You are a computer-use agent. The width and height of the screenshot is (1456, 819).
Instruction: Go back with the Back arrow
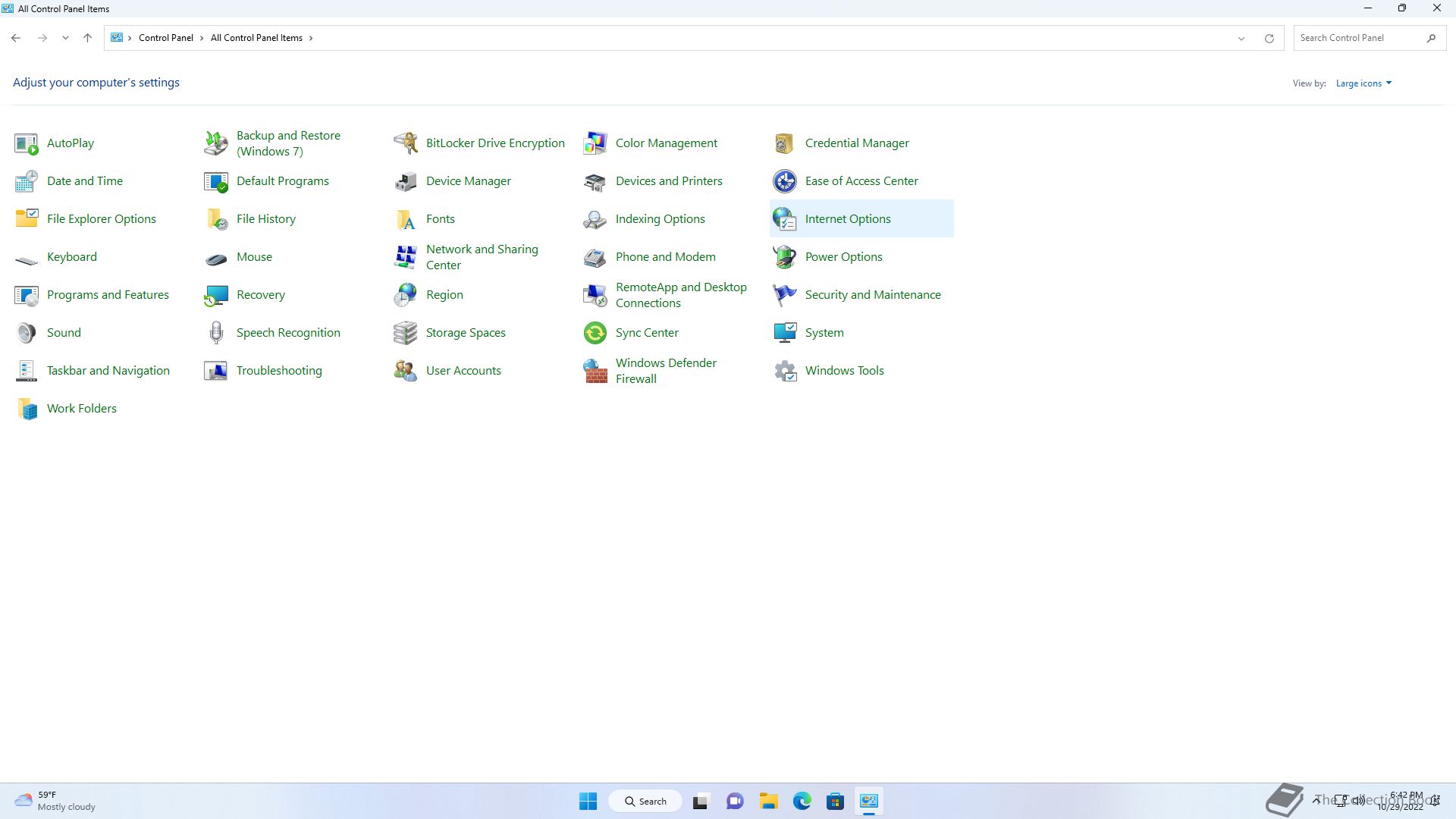click(16, 38)
